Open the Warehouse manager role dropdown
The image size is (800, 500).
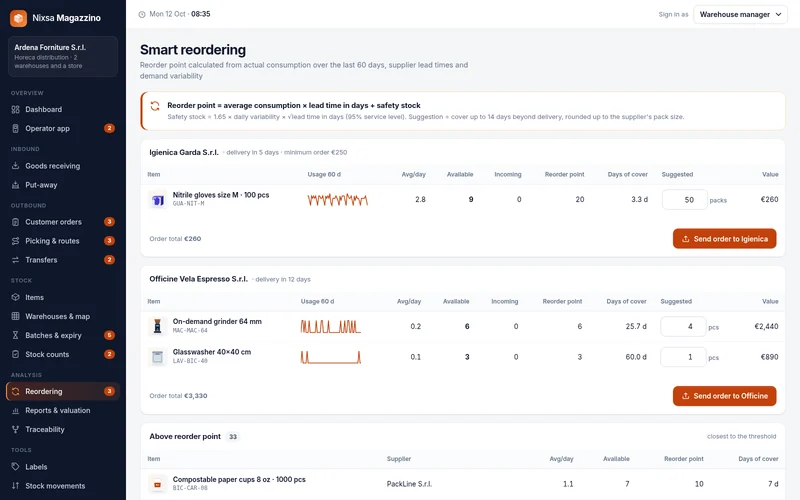click(x=740, y=14)
